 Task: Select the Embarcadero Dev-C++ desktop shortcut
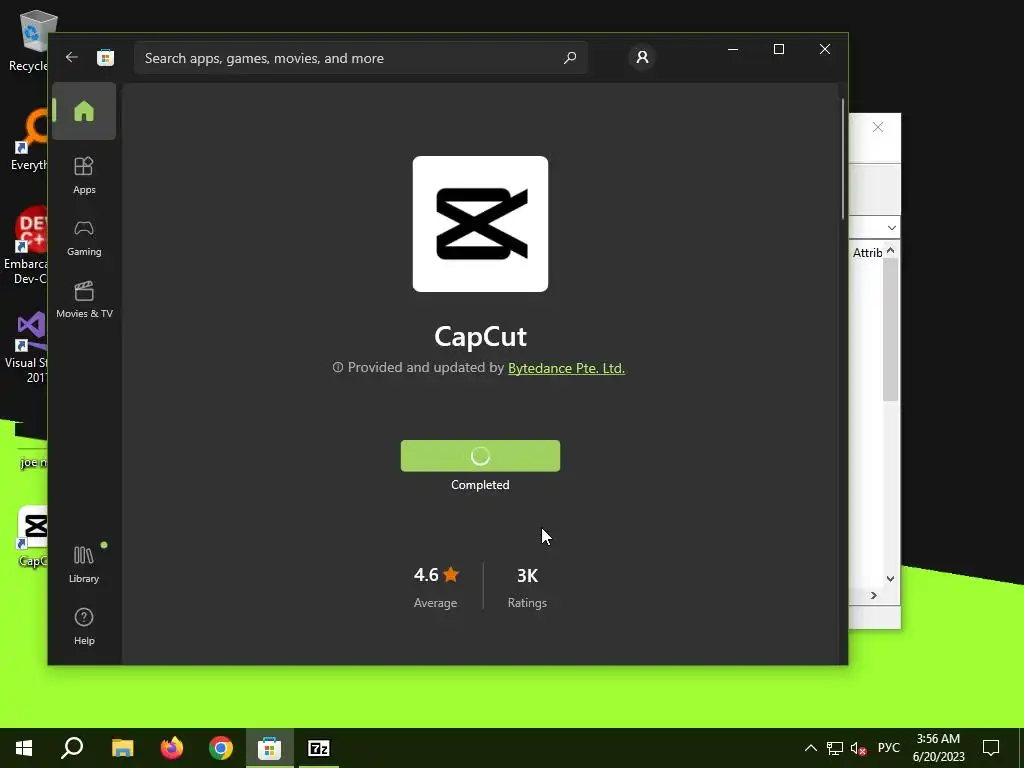(x=26, y=247)
